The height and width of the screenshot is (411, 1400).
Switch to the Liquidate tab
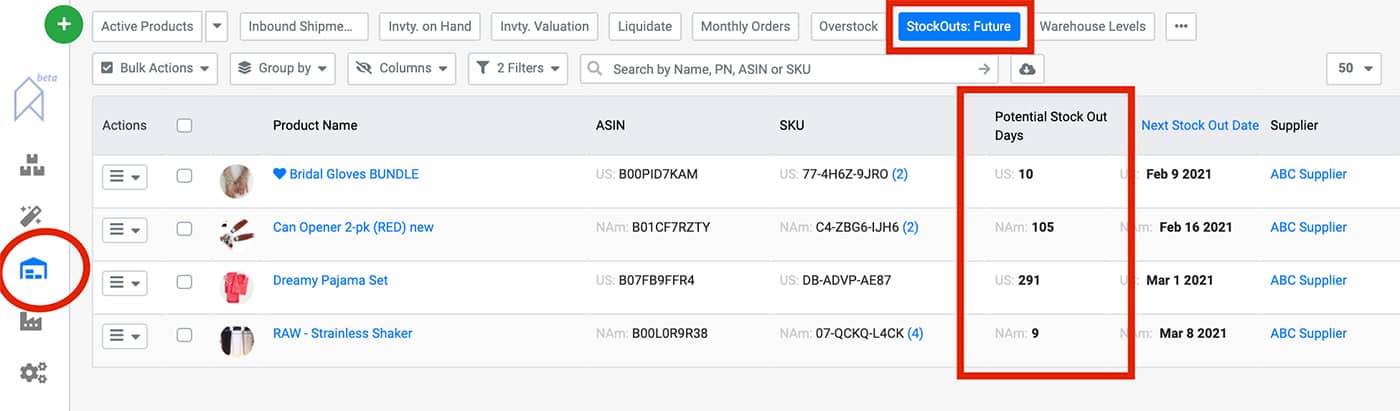click(645, 27)
